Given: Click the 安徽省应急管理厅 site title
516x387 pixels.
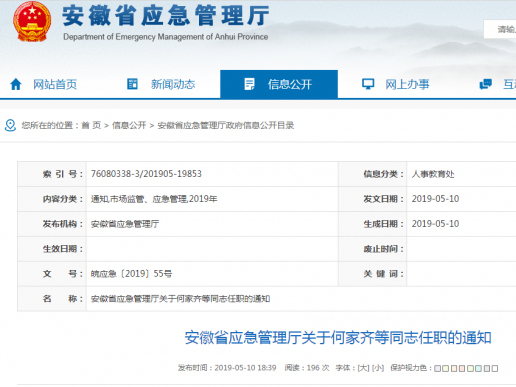Looking at the screenshot, I should (x=166, y=15).
